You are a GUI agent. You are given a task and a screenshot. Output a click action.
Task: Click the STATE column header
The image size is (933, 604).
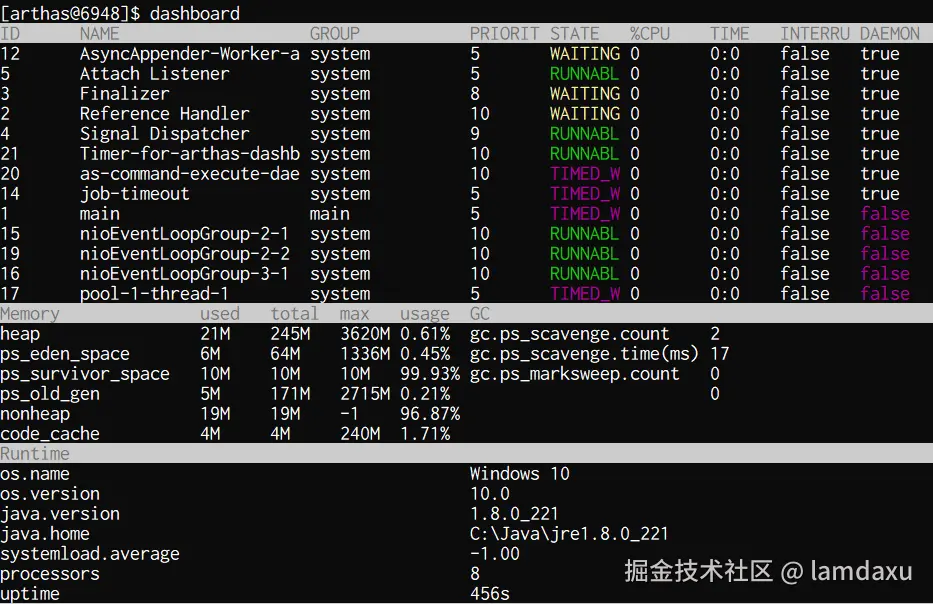pos(574,33)
